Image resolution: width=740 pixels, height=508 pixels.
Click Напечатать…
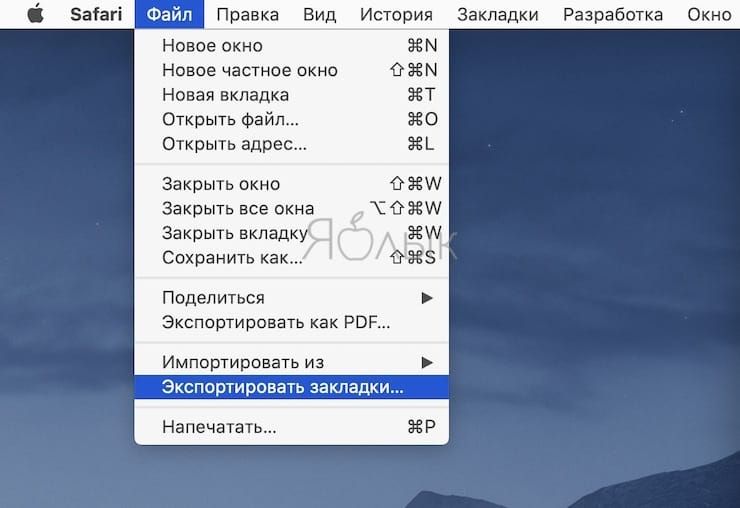[292, 427]
